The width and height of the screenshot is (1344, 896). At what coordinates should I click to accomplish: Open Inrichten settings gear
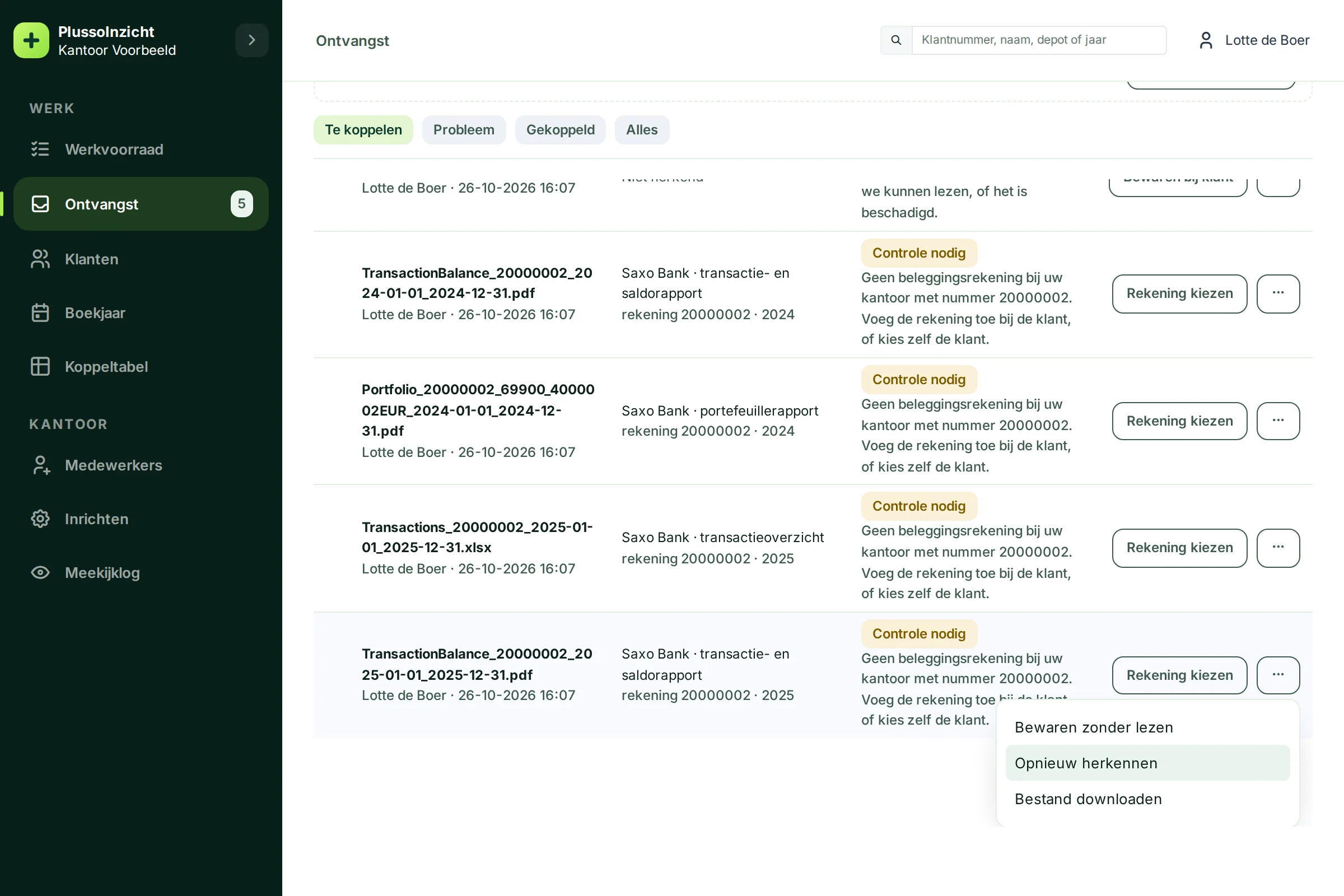click(x=141, y=519)
